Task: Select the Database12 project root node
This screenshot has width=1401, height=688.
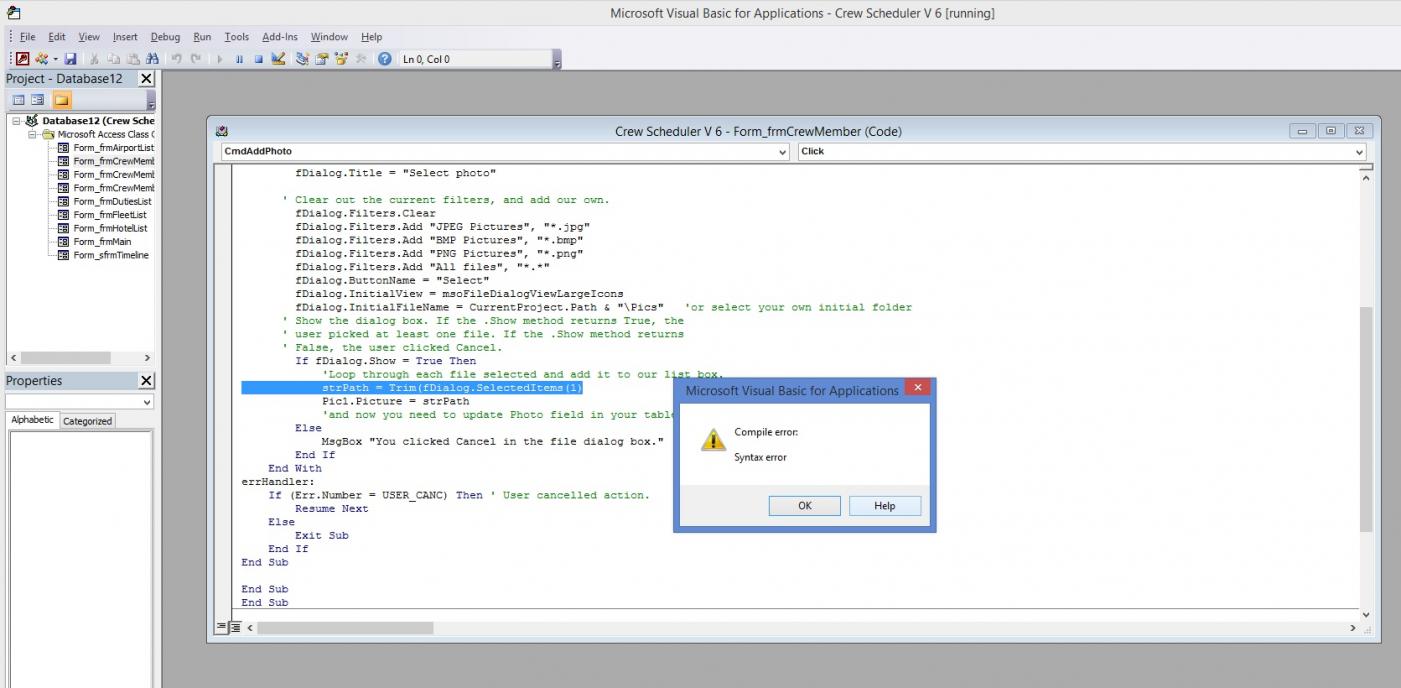Action: click(98, 121)
